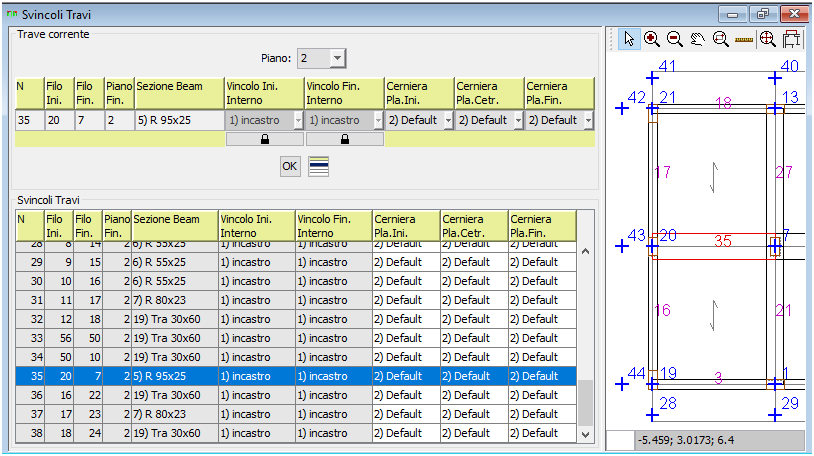Click beam label 27 in the drawing

tap(784, 172)
